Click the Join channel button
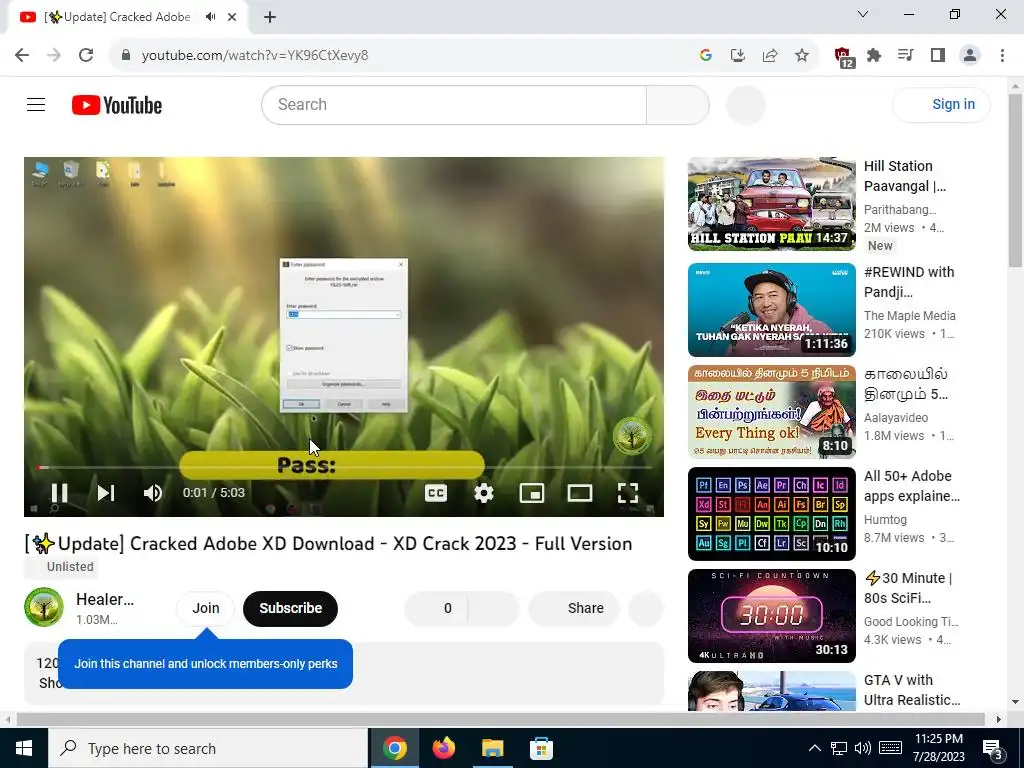The image size is (1024, 768). 206,608
